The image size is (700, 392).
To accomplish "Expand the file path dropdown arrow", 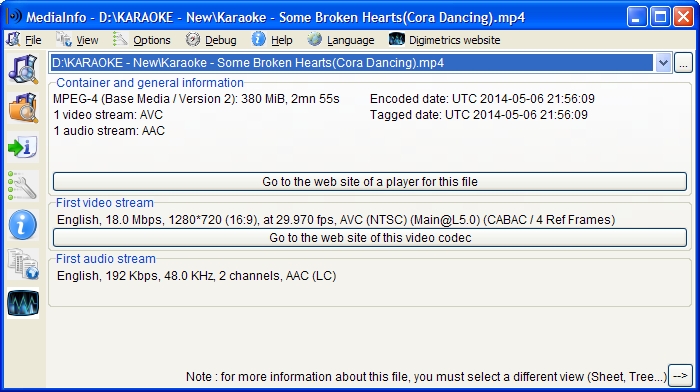I will (663, 63).
